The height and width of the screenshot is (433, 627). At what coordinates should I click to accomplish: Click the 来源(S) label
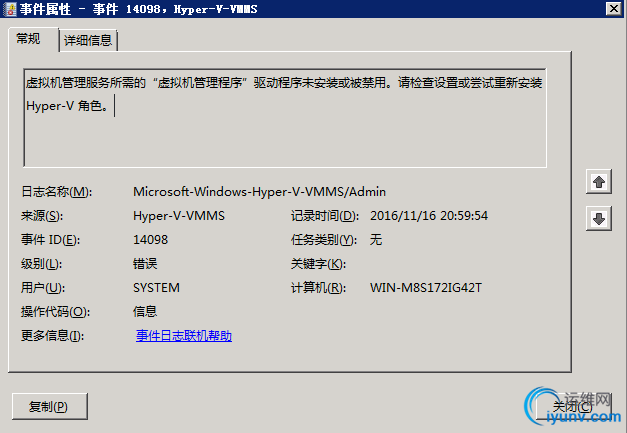42,216
